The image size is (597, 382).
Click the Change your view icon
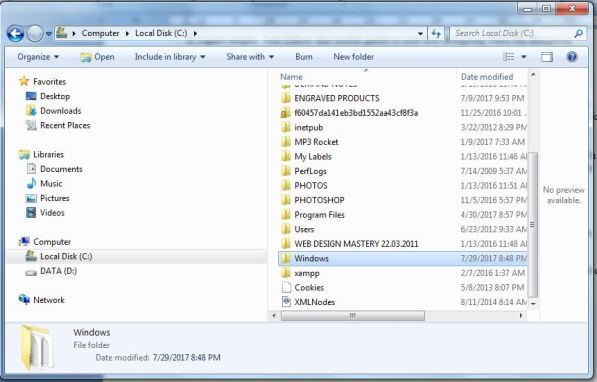(x=509, y=57)
